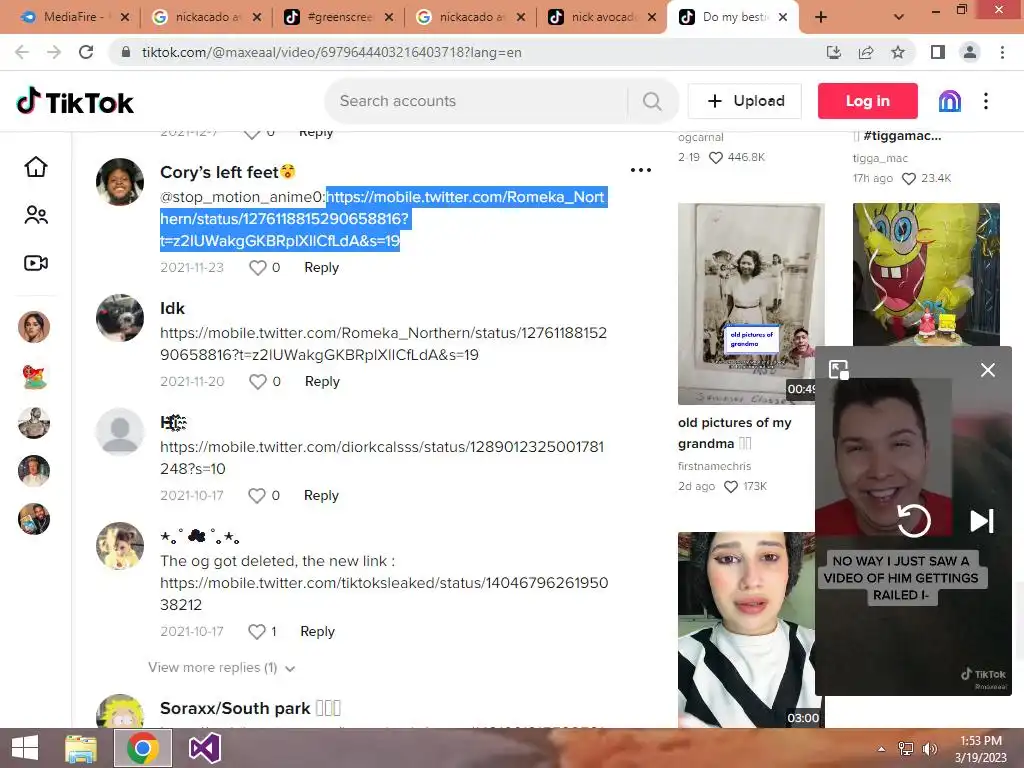
Task: Reply to Cory's left feet comment
Action: (321, 267)
